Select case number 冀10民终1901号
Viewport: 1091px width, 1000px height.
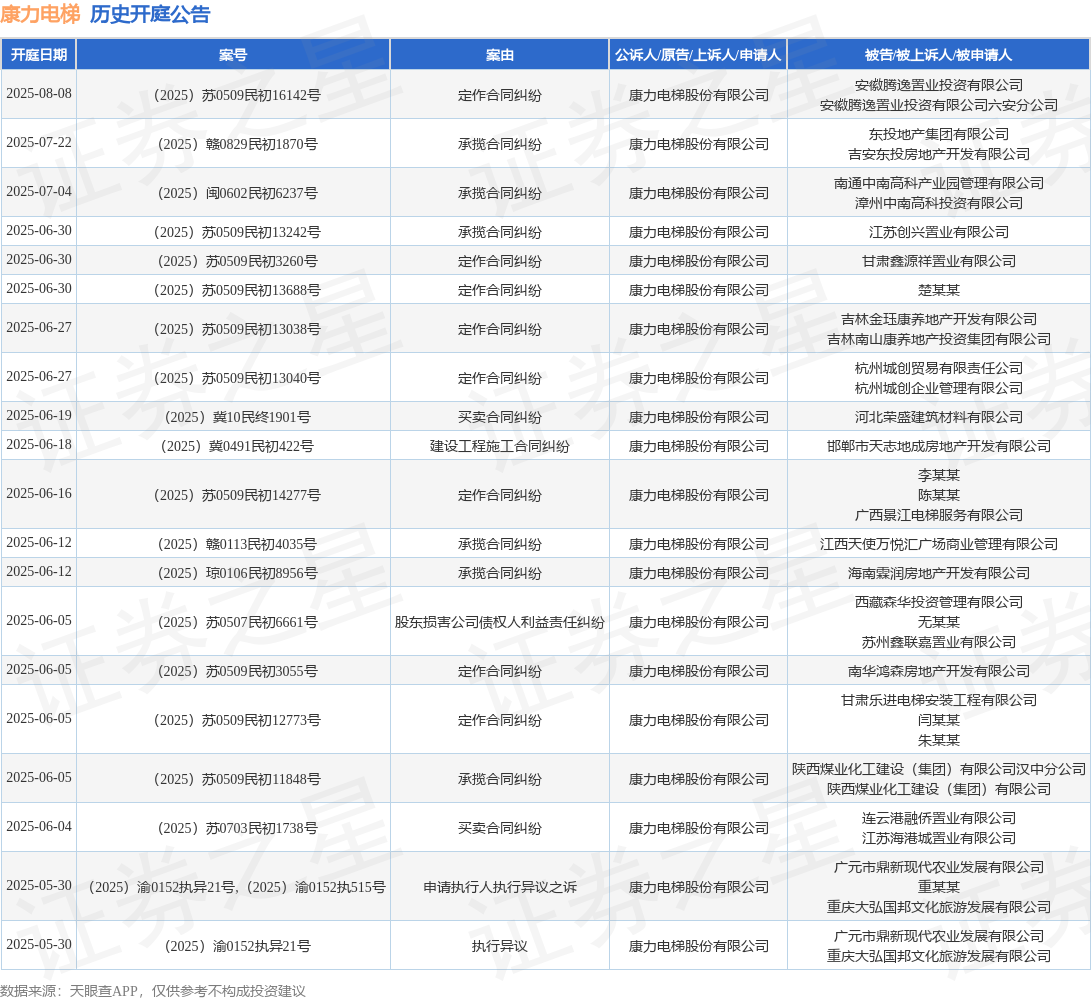(x=237, y=417)
